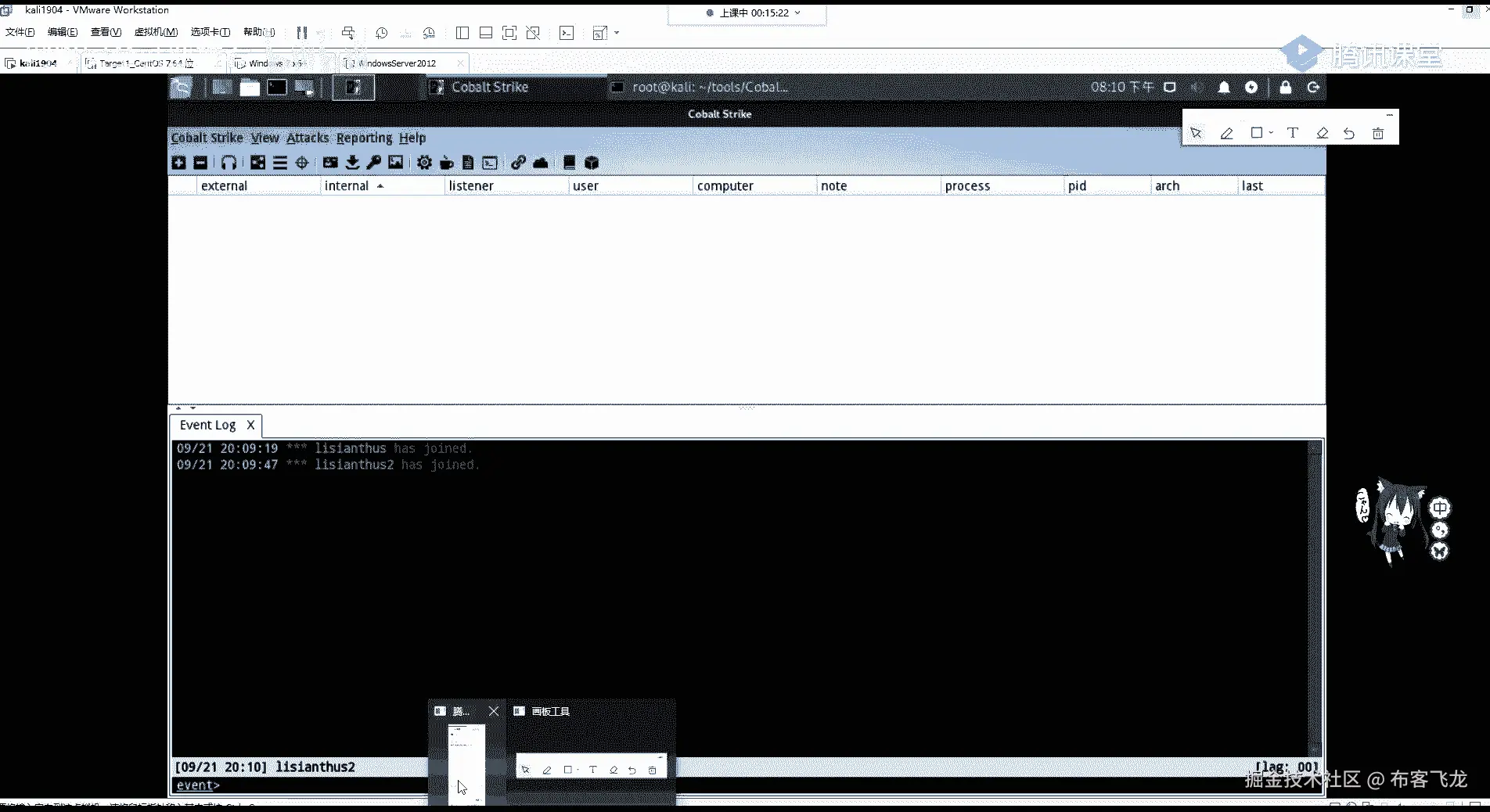
Task: Sort sessions by note column
Action: [878, 186]
